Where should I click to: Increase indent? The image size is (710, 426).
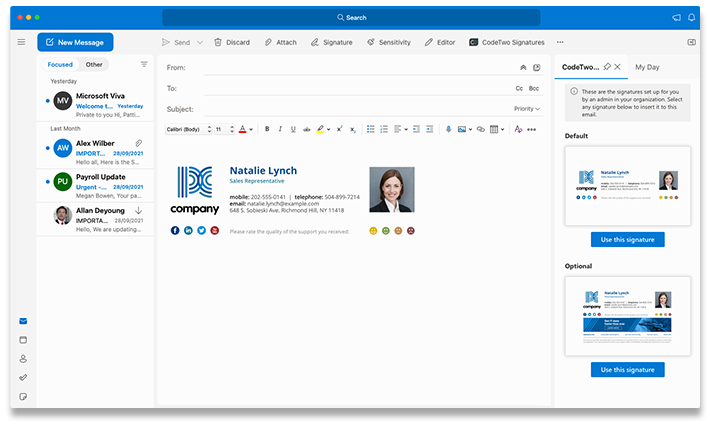coord(430,129)
